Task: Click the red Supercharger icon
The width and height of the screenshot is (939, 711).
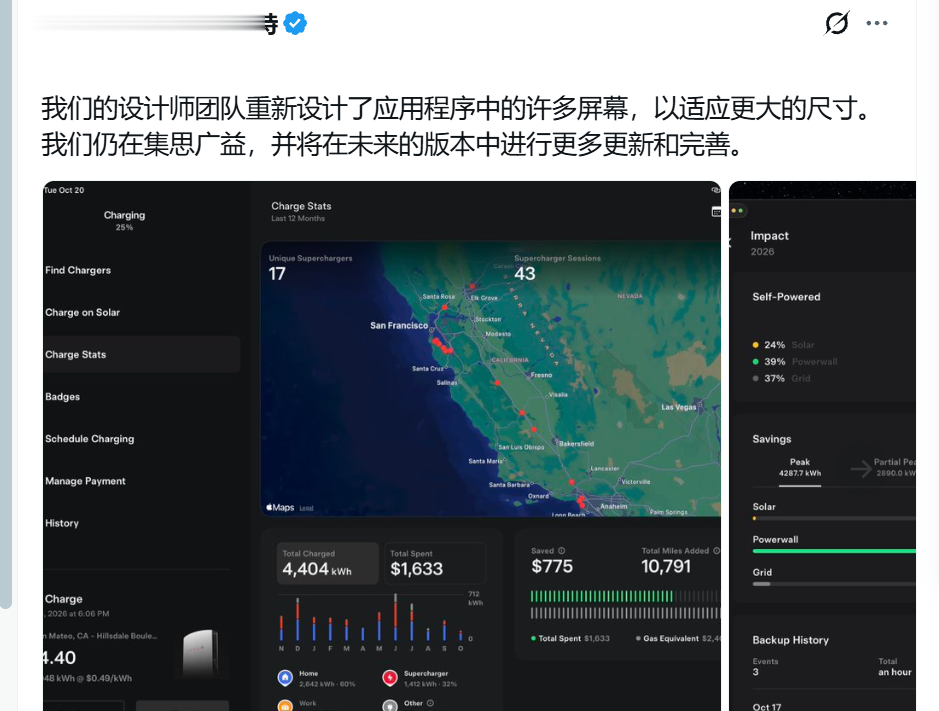Action: pyautogui.click(x=390, y=678)
